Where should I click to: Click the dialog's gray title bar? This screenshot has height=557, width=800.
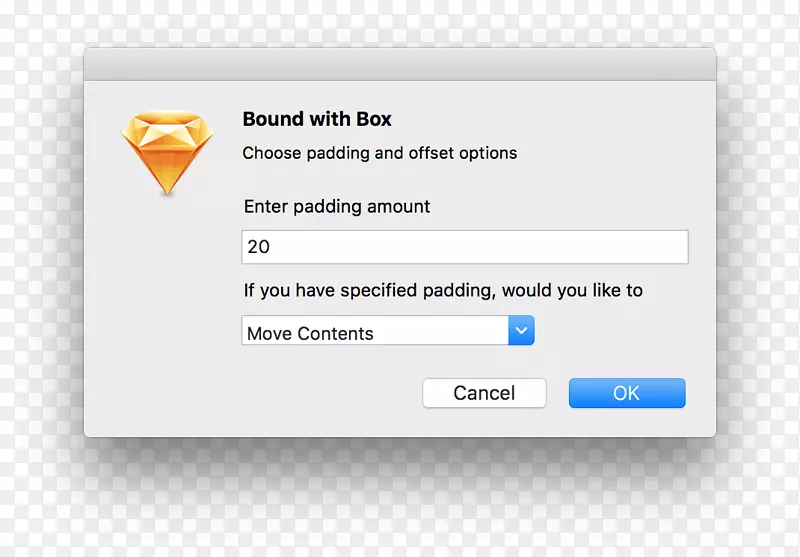400,64
